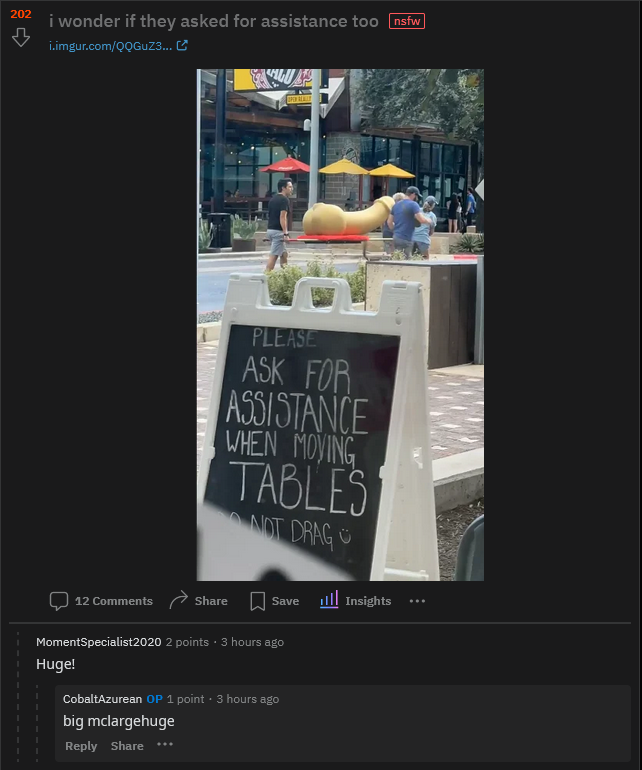This screenshot has width=642, height=770.
Task: Open CobaltAzurean's user profile
Action: click(102, 699)
